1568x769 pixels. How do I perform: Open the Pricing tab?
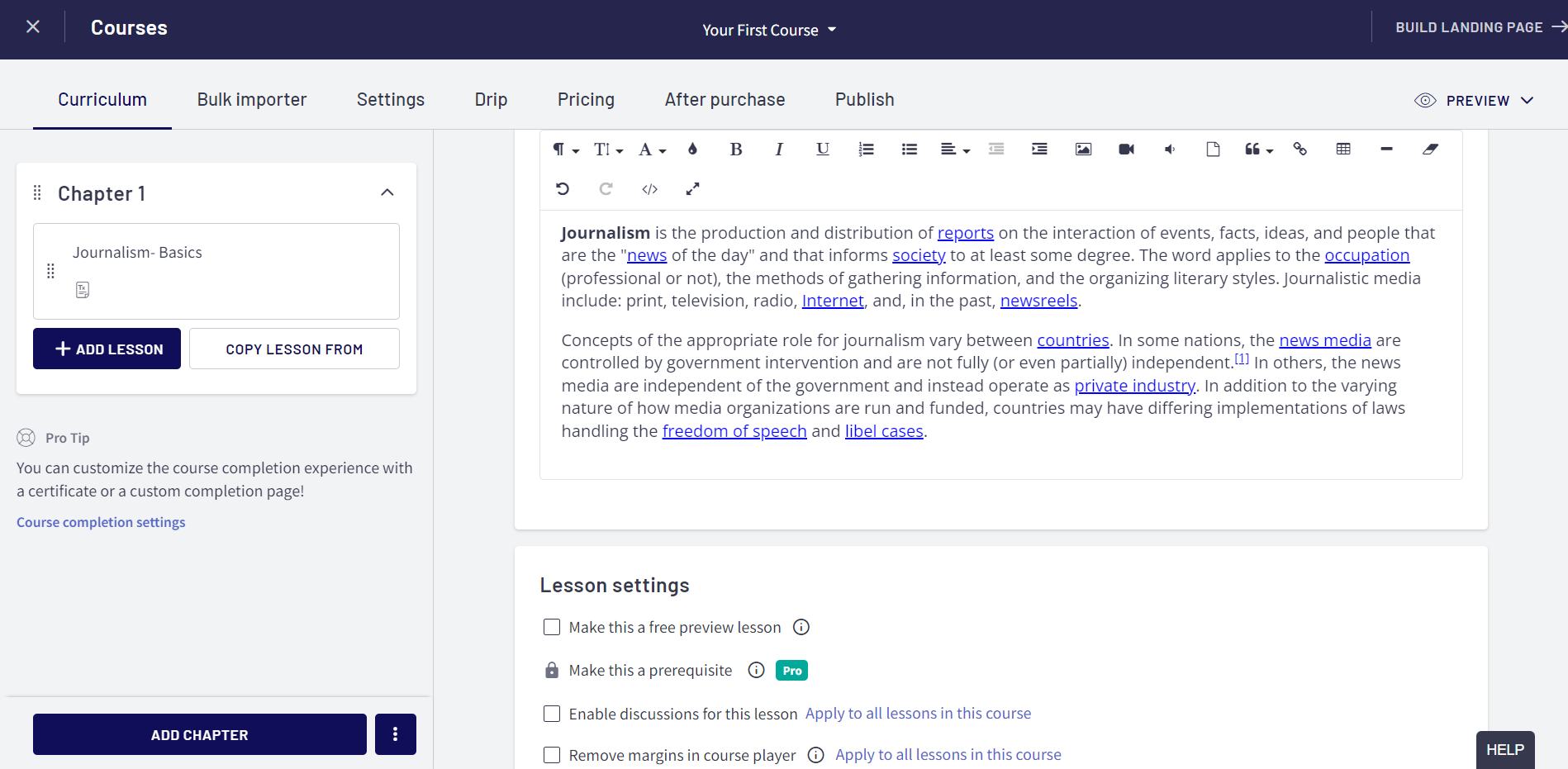coord(586,100)
